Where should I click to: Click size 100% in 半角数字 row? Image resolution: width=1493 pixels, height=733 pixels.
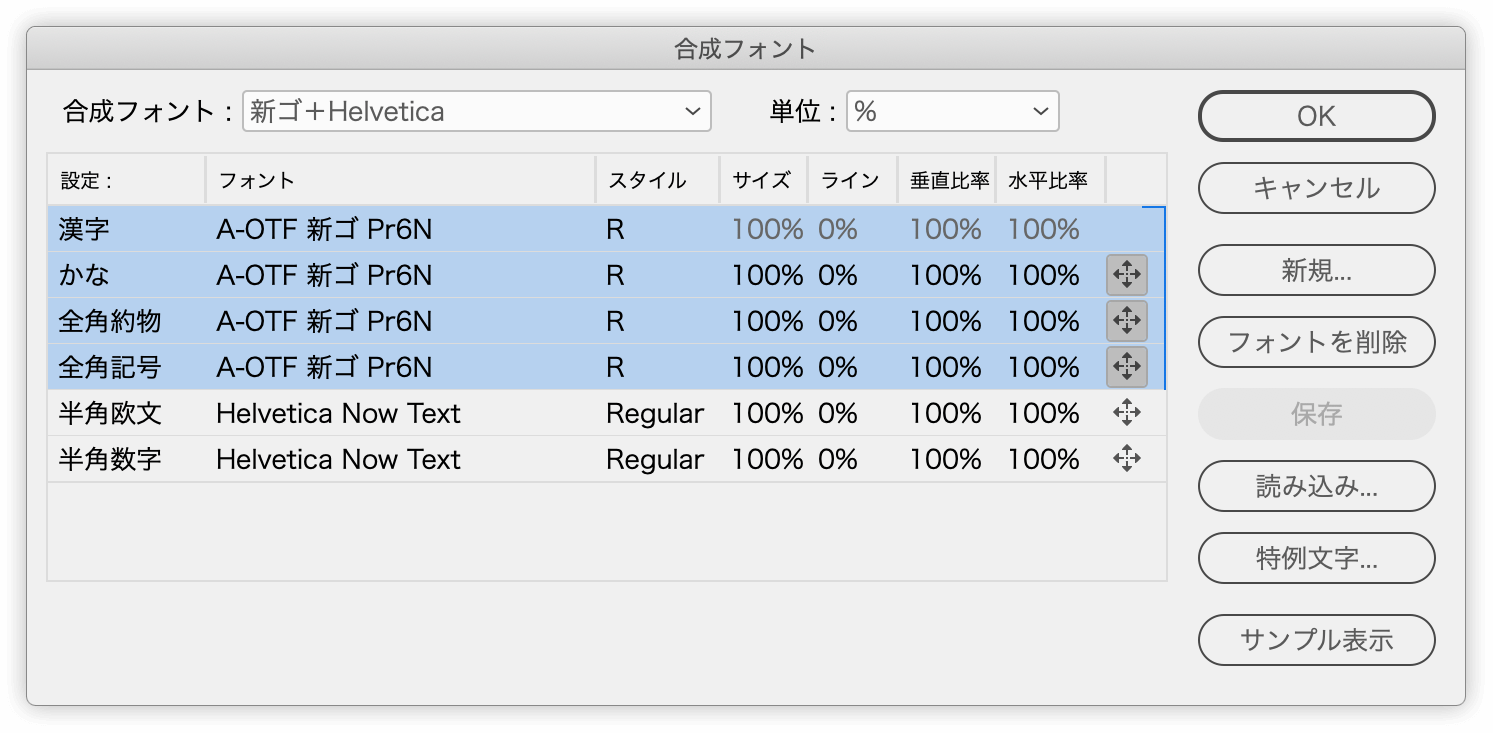(x=767, y=459)
